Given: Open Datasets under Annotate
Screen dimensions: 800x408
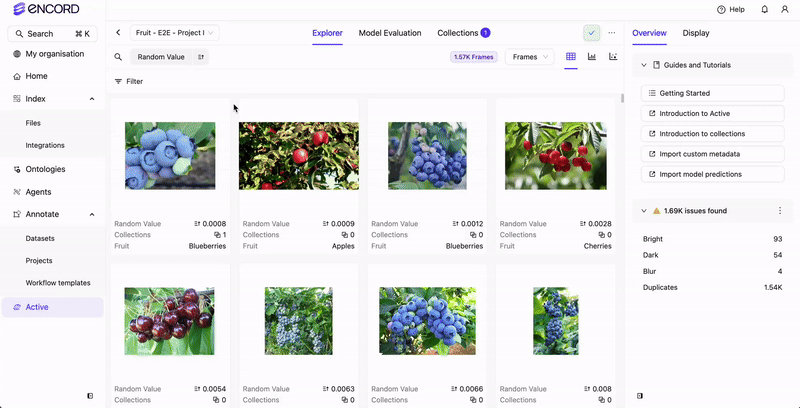Looking at the screenshot, I should point(40,238).
